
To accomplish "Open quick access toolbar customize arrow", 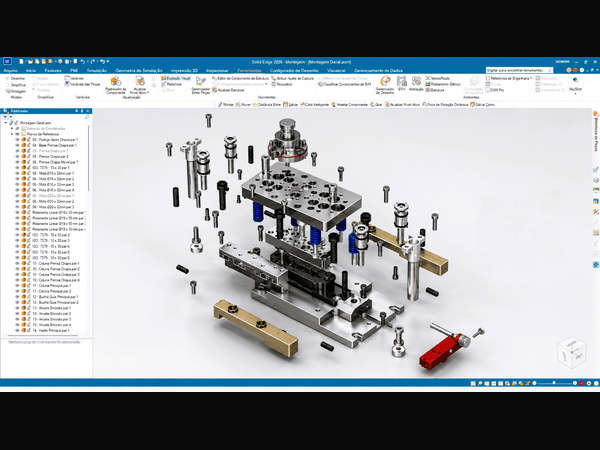I will [108, 61].
